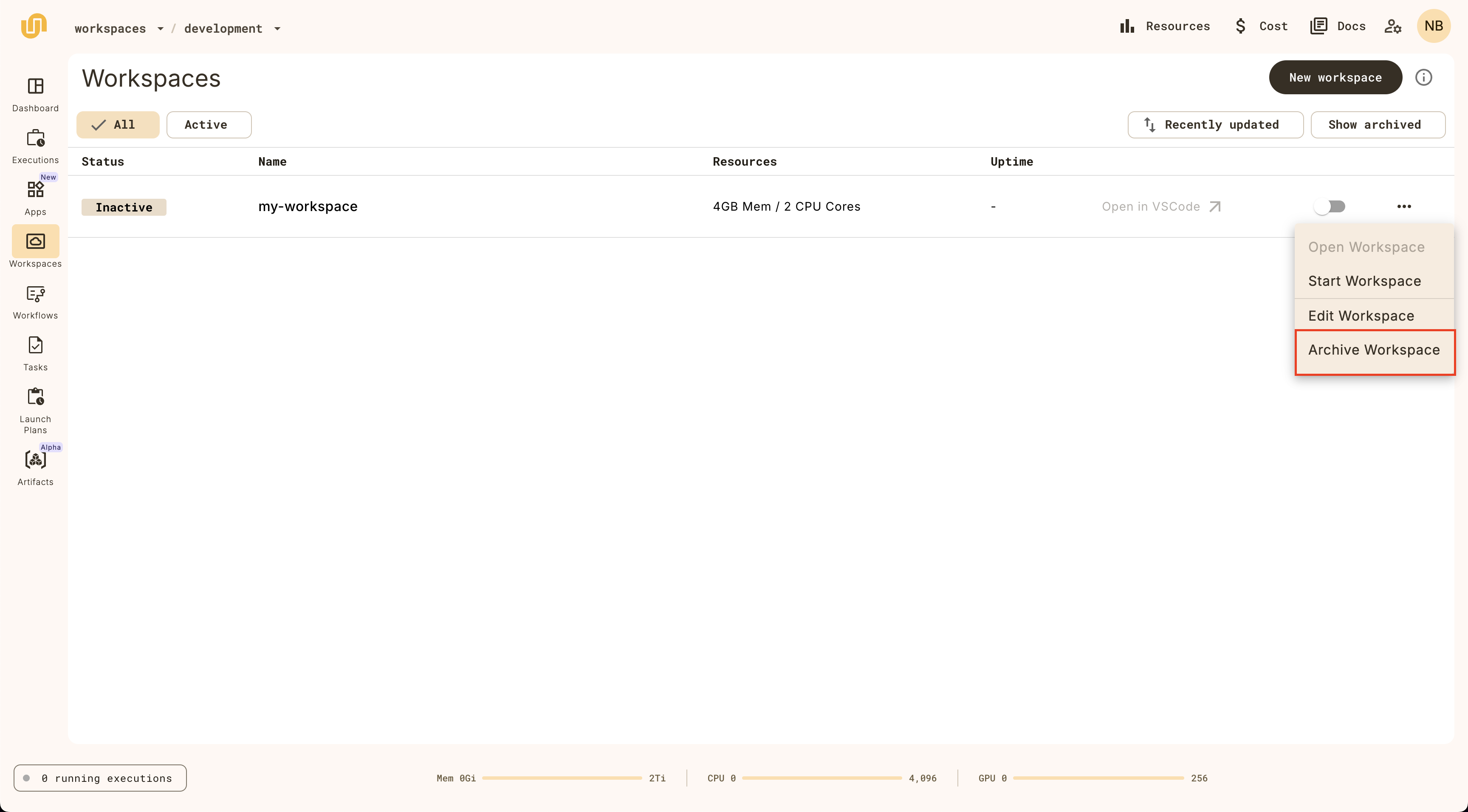Select Archive Workspace from context menu
The image size is (1468, 812).
1374,350
